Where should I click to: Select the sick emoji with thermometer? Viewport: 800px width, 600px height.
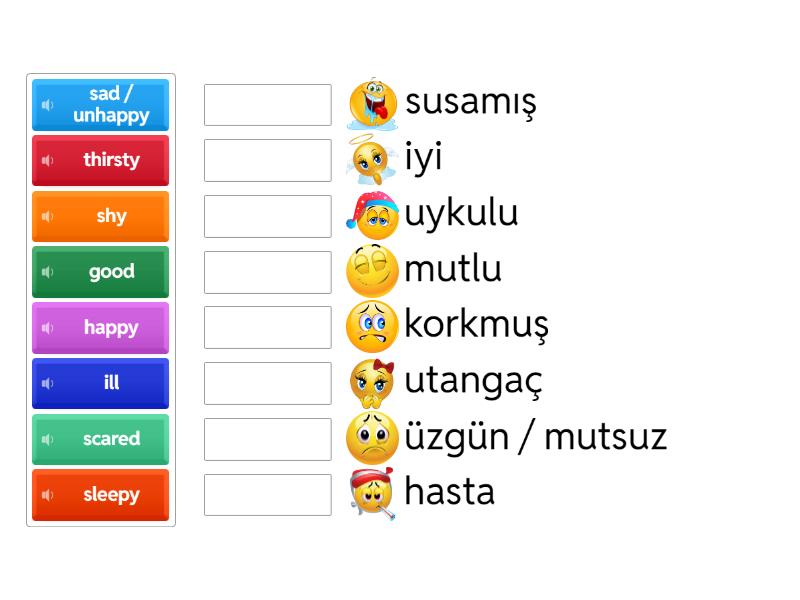tap(372, 493)
